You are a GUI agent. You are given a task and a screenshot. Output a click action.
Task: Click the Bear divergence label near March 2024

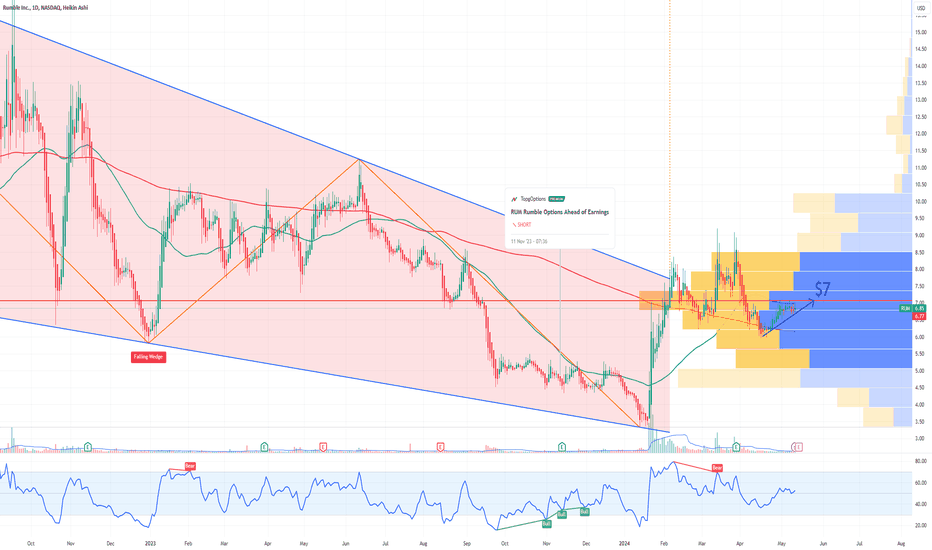tap(717, 468)
